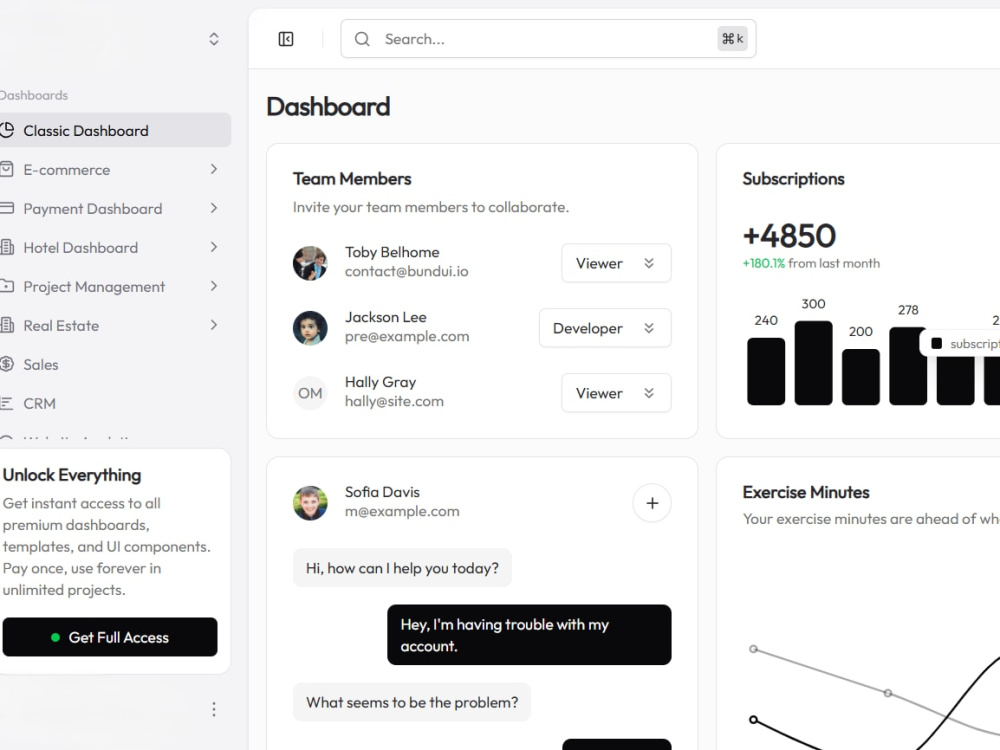
Task: Click the first black point on Exercise chart
Action: point(753,719)
